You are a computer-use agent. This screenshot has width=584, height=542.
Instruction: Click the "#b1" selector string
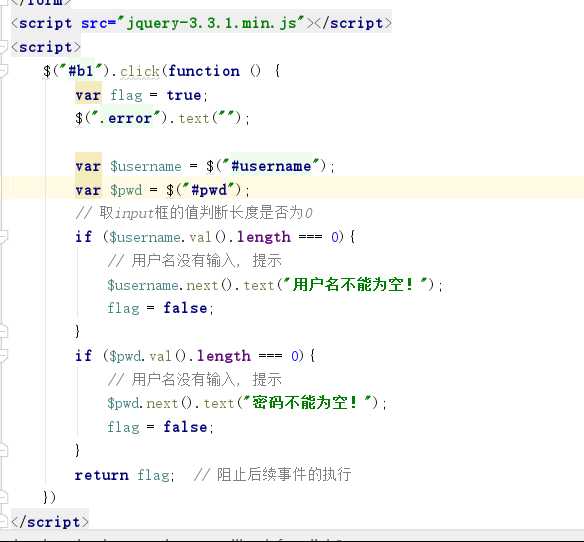[x=81, y=71]
